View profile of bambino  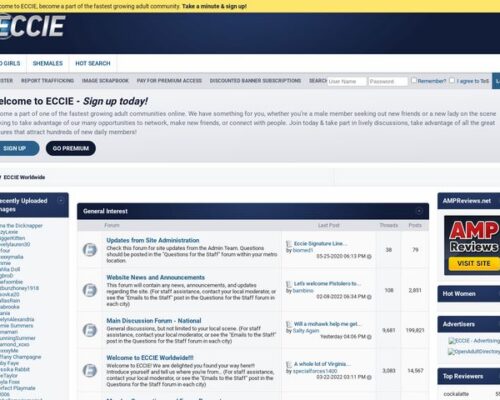click(x=303, y=291)
